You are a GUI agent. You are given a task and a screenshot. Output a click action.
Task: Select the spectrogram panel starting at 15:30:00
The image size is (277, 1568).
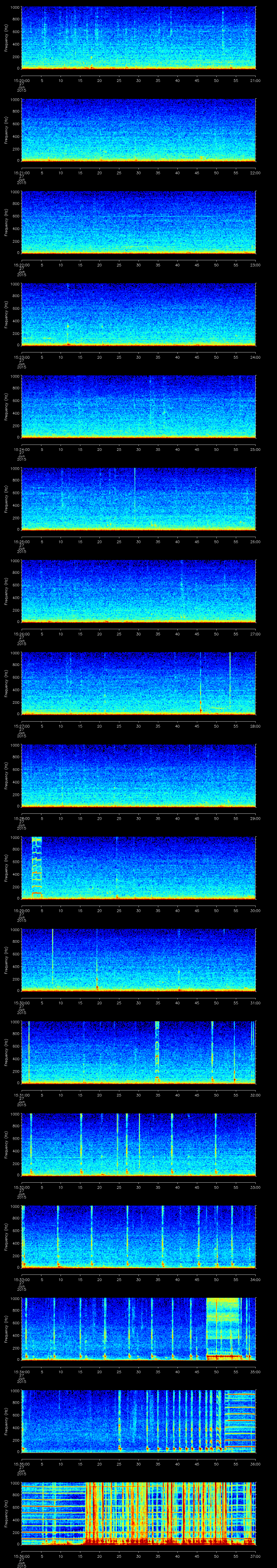138,960
